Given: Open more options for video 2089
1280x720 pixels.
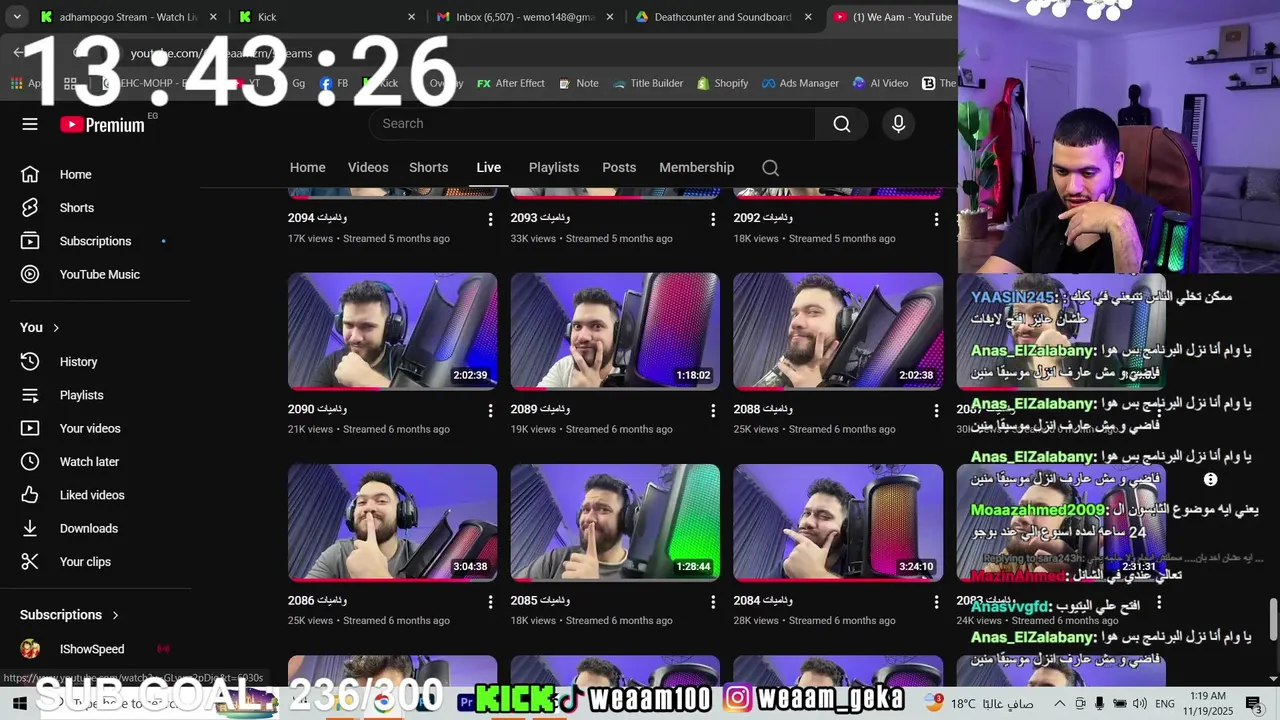Looking at the screenshot, I should pos(713,411).
